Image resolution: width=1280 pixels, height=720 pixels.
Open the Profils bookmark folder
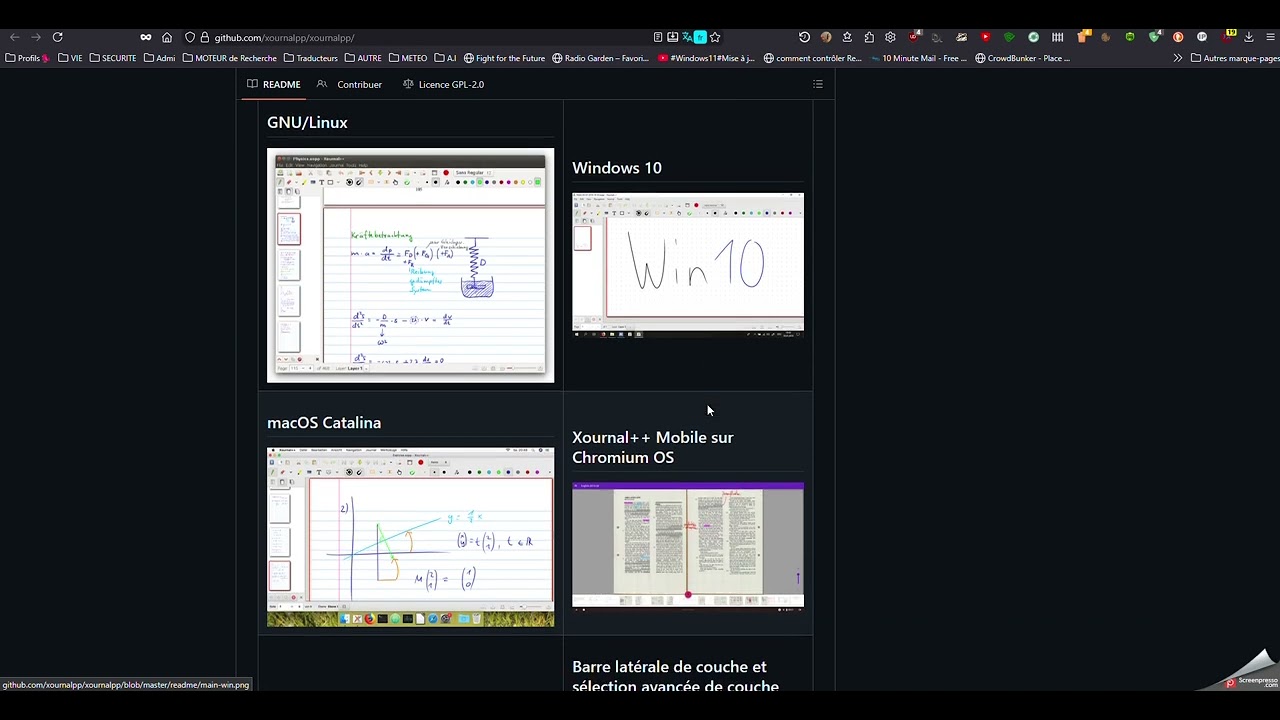[x=26, y=58]
